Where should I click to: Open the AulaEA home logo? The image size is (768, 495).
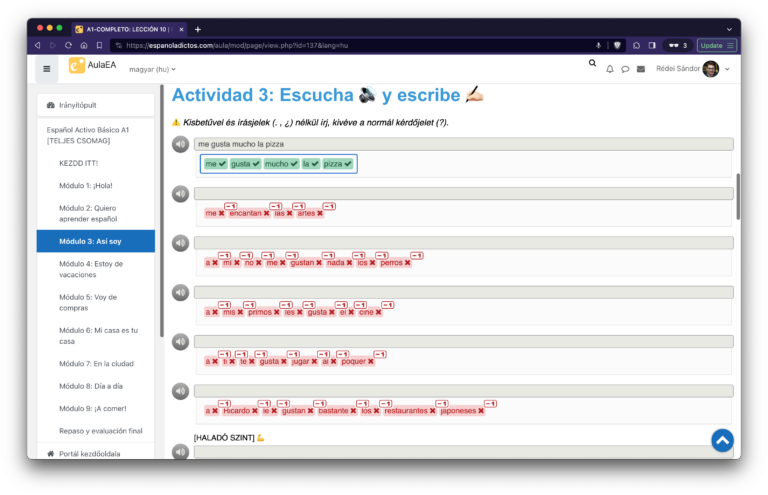click(93, 65)
